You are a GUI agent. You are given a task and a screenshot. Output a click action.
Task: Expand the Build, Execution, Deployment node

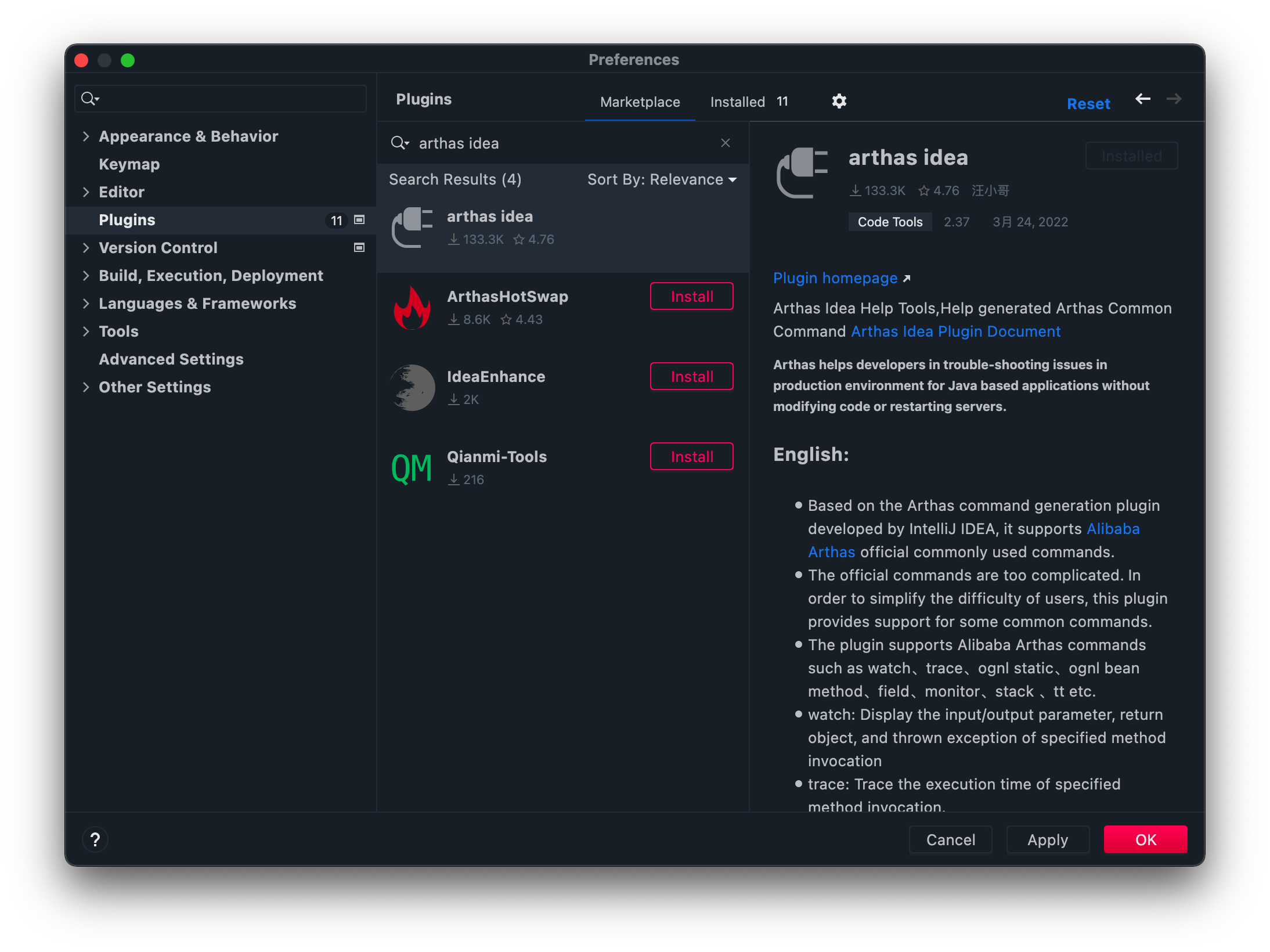pyautogui.click(x=86, y=276)
